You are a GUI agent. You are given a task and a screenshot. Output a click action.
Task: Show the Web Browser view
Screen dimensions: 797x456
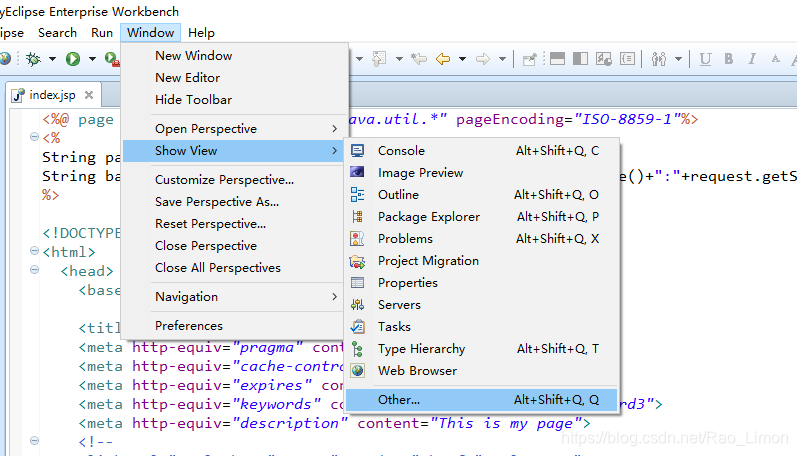[x=481, y=371]
